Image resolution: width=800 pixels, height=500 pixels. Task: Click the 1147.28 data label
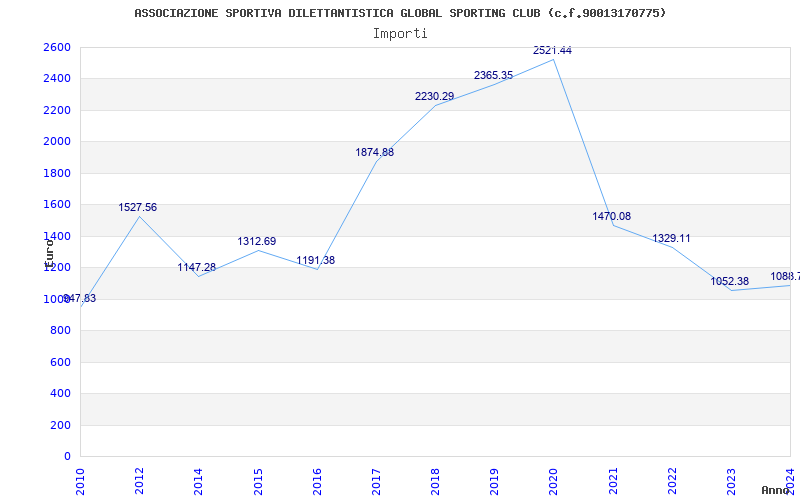[197, 267]
